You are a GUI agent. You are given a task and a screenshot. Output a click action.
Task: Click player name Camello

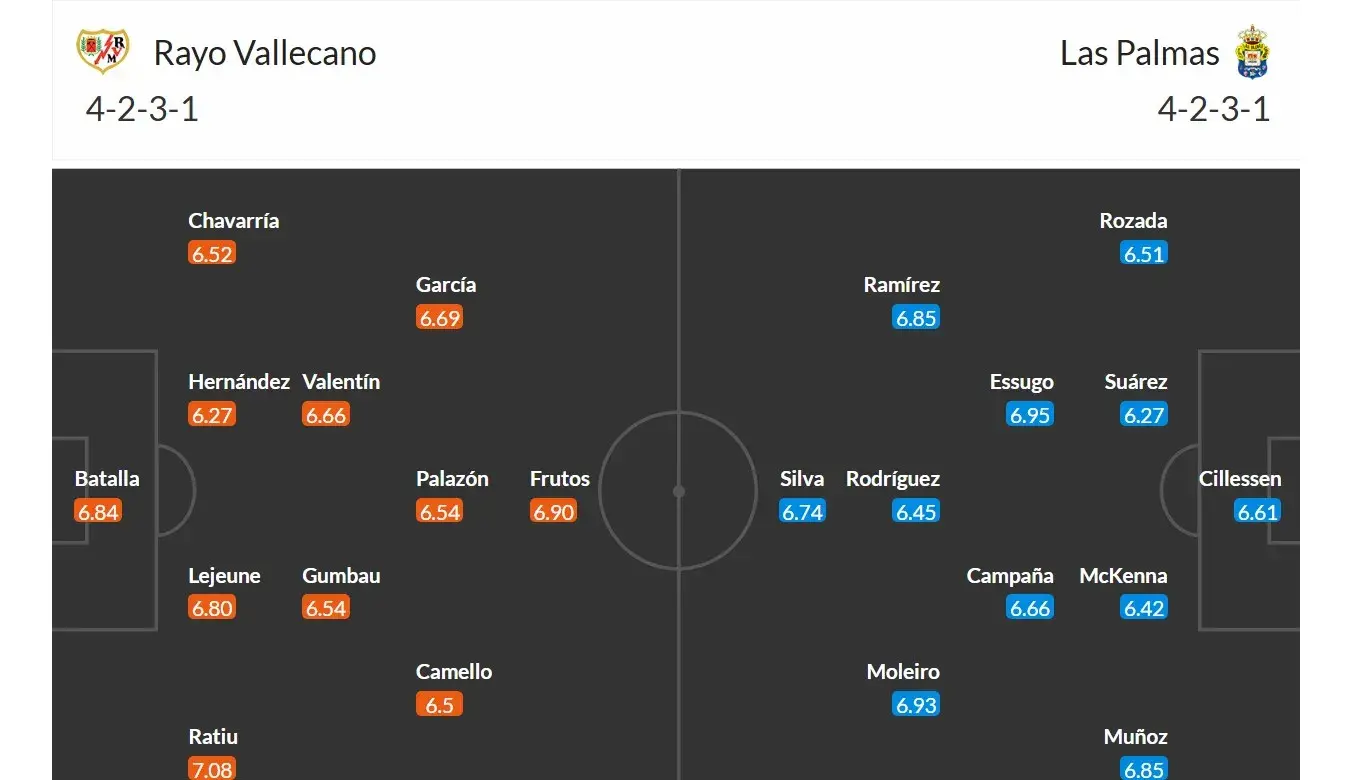[x=454, y=672]
